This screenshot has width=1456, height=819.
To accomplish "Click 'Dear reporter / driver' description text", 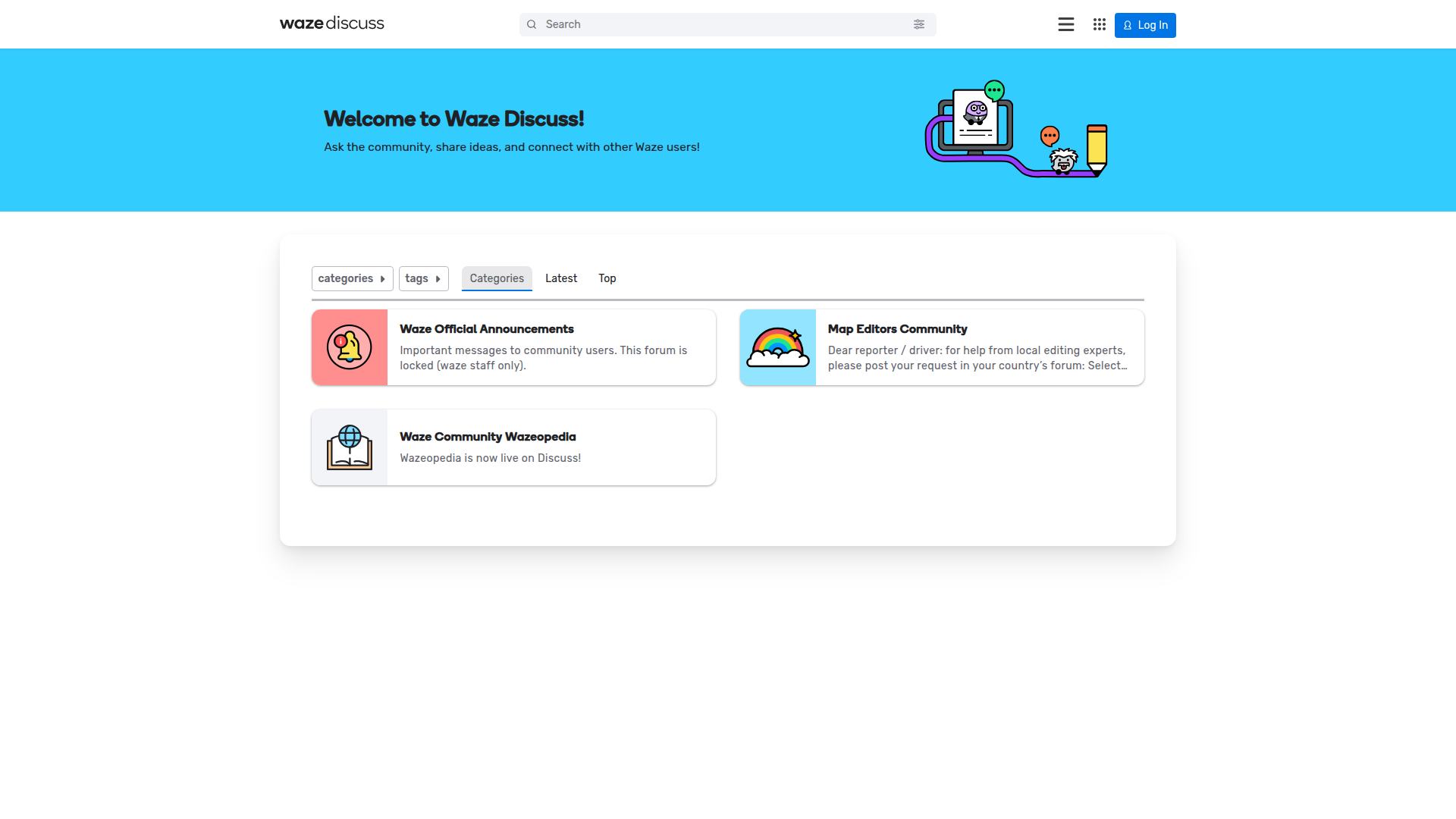I will [x=977, y=358].
